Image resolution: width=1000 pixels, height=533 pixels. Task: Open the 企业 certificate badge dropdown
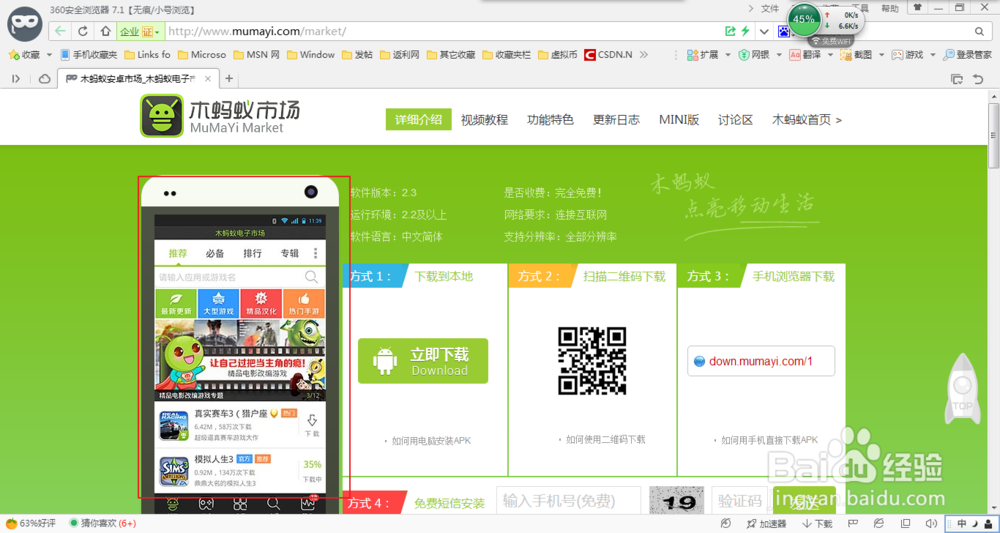click(140, 31)
